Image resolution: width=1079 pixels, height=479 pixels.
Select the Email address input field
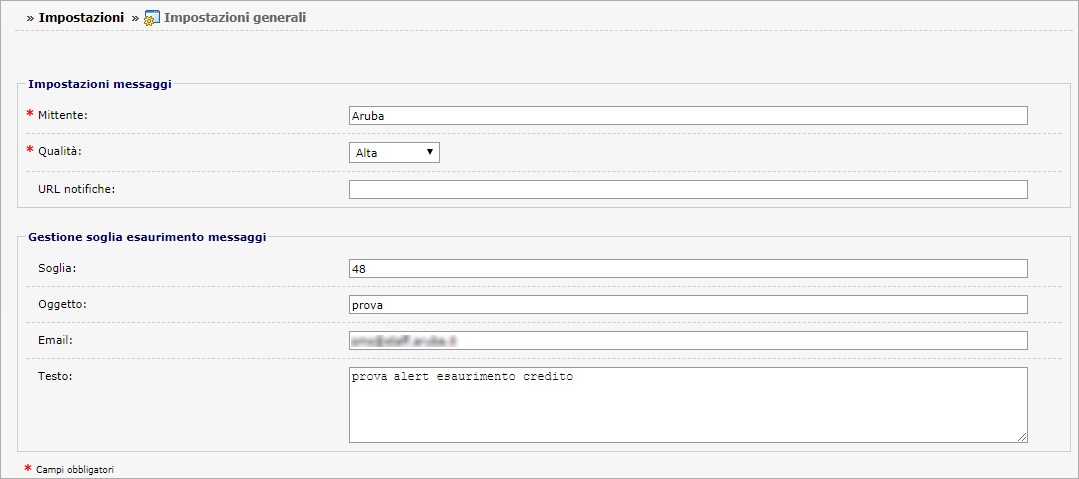688,341
